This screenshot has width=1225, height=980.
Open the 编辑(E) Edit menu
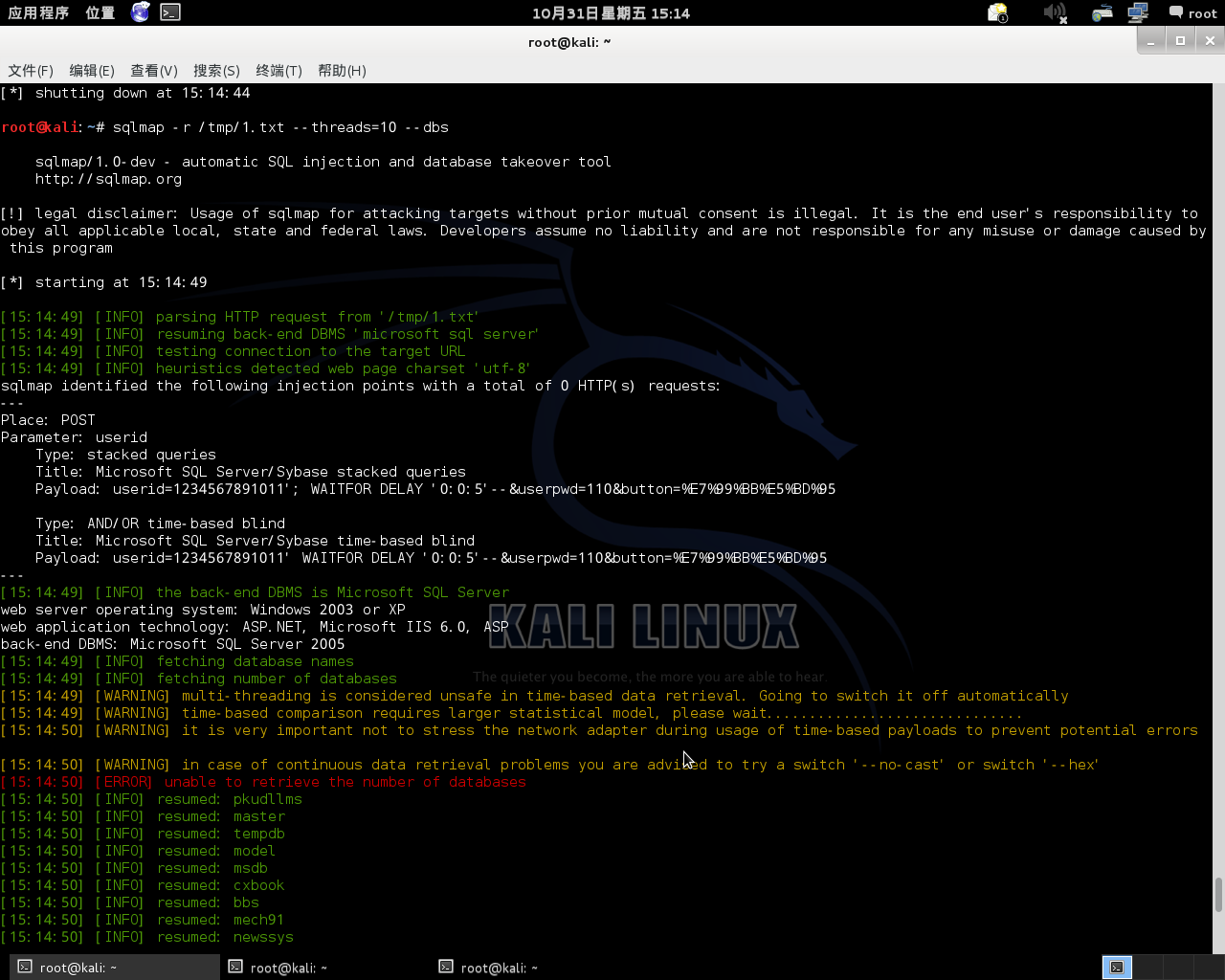point(92,70)
